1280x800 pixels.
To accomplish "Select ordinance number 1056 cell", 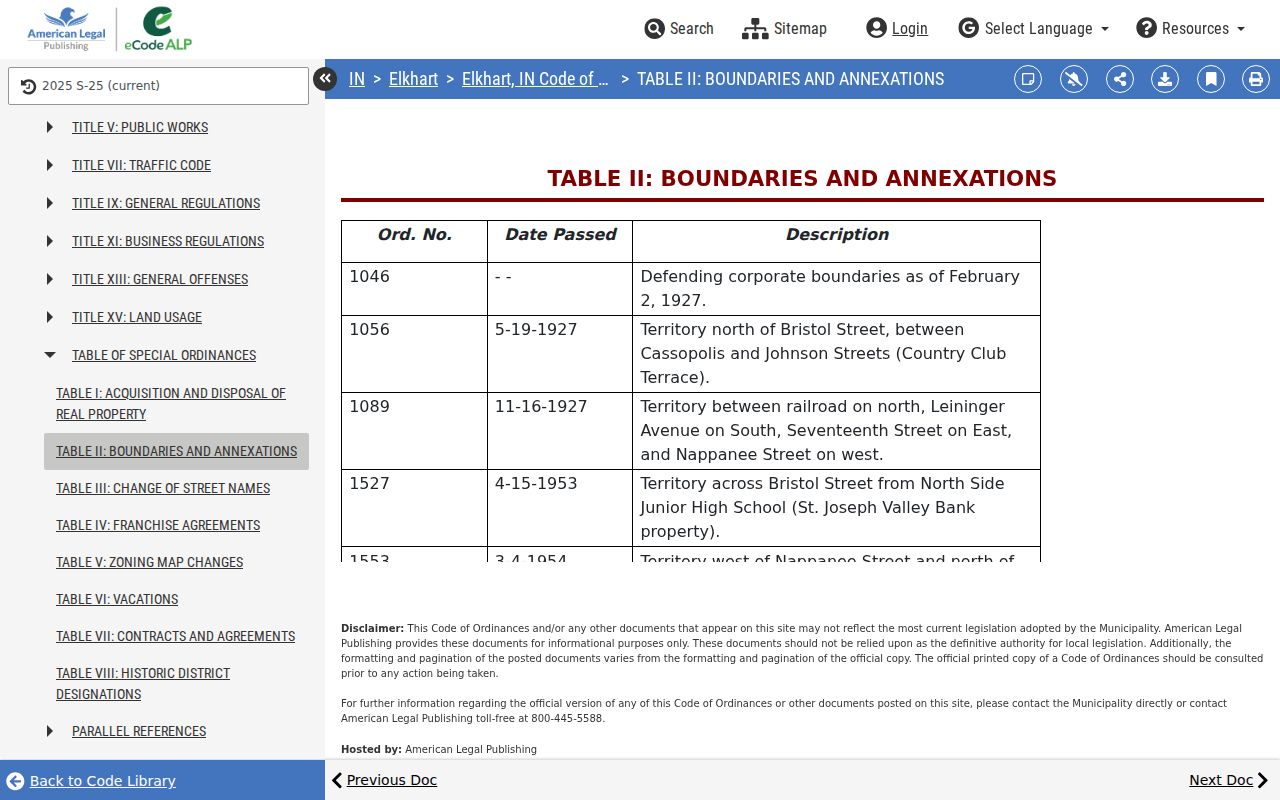I will pyautogui.click(x=414, y=354).
